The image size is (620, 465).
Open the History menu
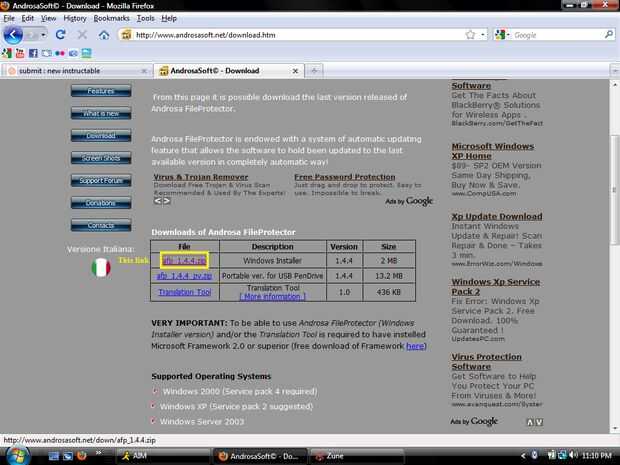pos(75,18)
